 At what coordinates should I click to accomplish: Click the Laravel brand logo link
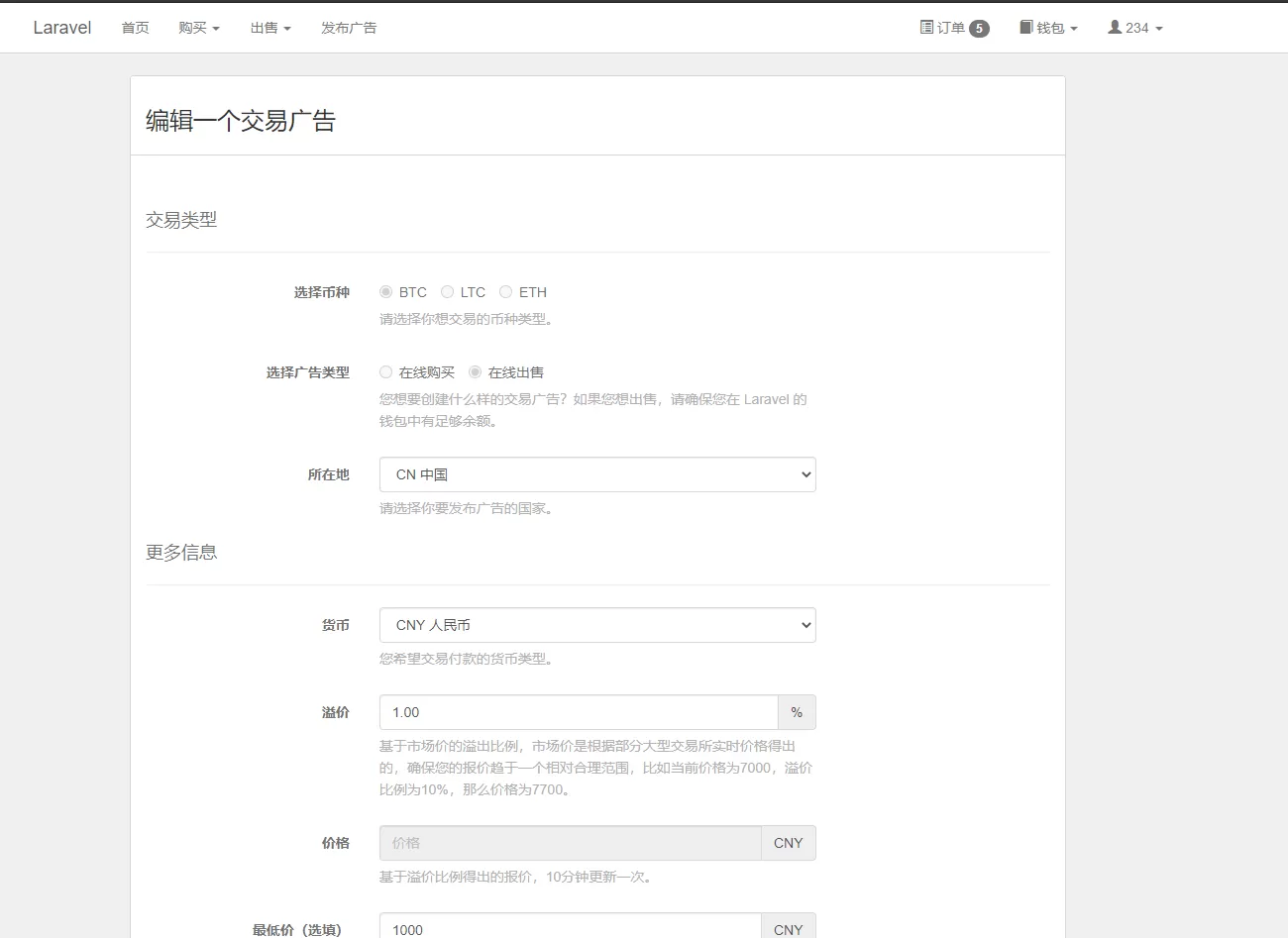click(x=61, y=28)
